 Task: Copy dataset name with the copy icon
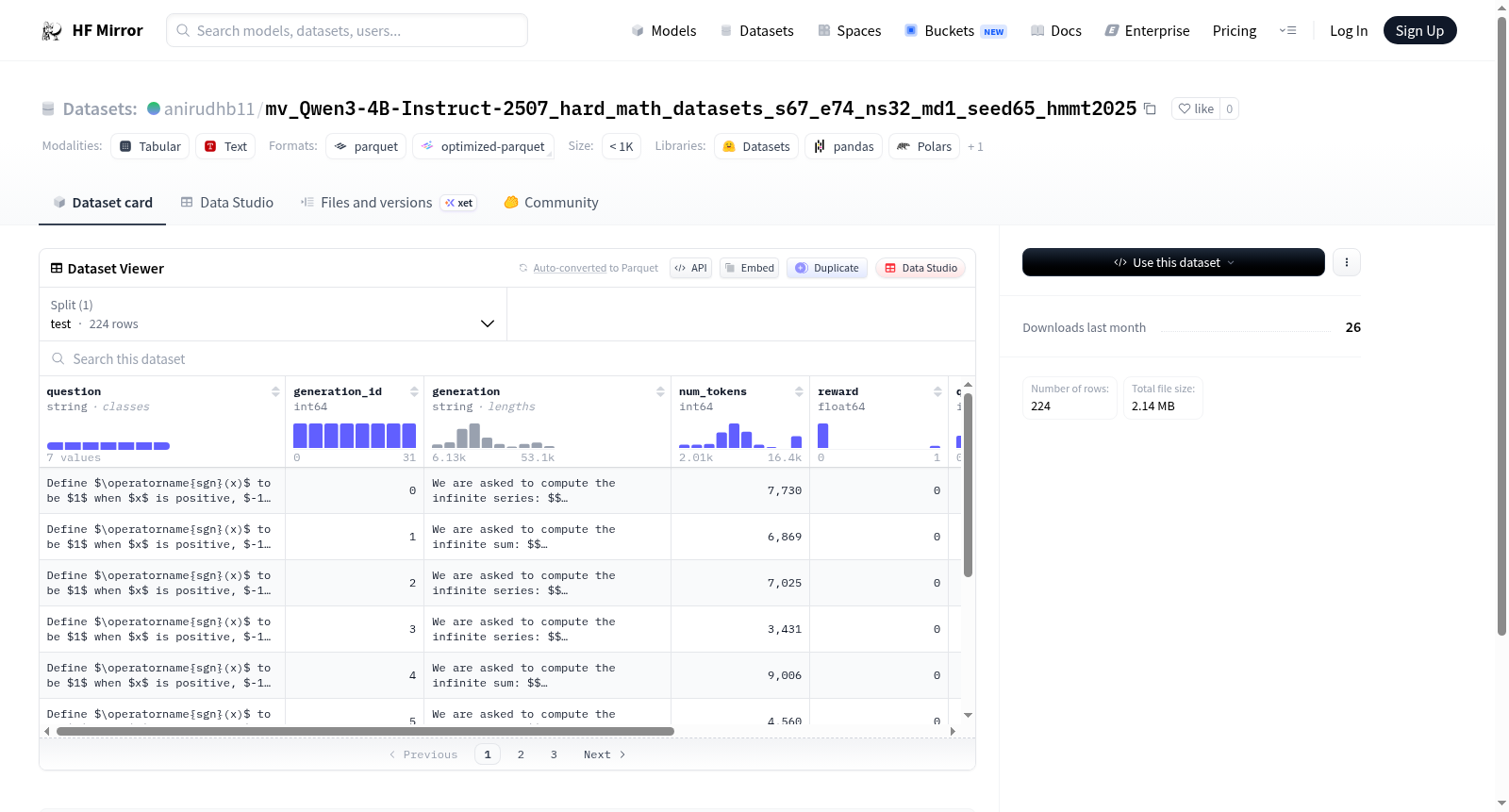(1150, 108)
